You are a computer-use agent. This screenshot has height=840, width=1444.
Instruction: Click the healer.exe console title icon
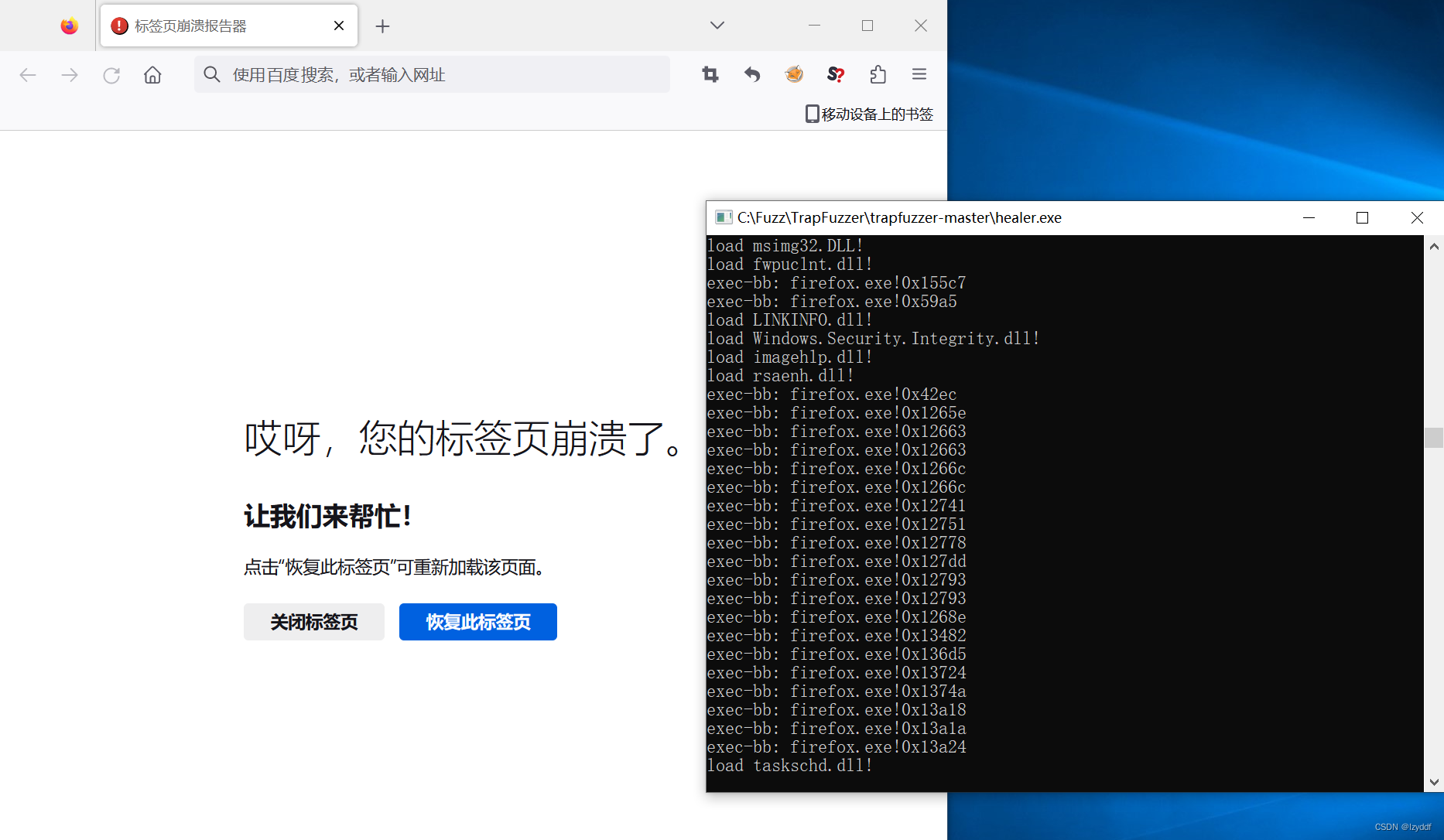[x=724, y=217]
